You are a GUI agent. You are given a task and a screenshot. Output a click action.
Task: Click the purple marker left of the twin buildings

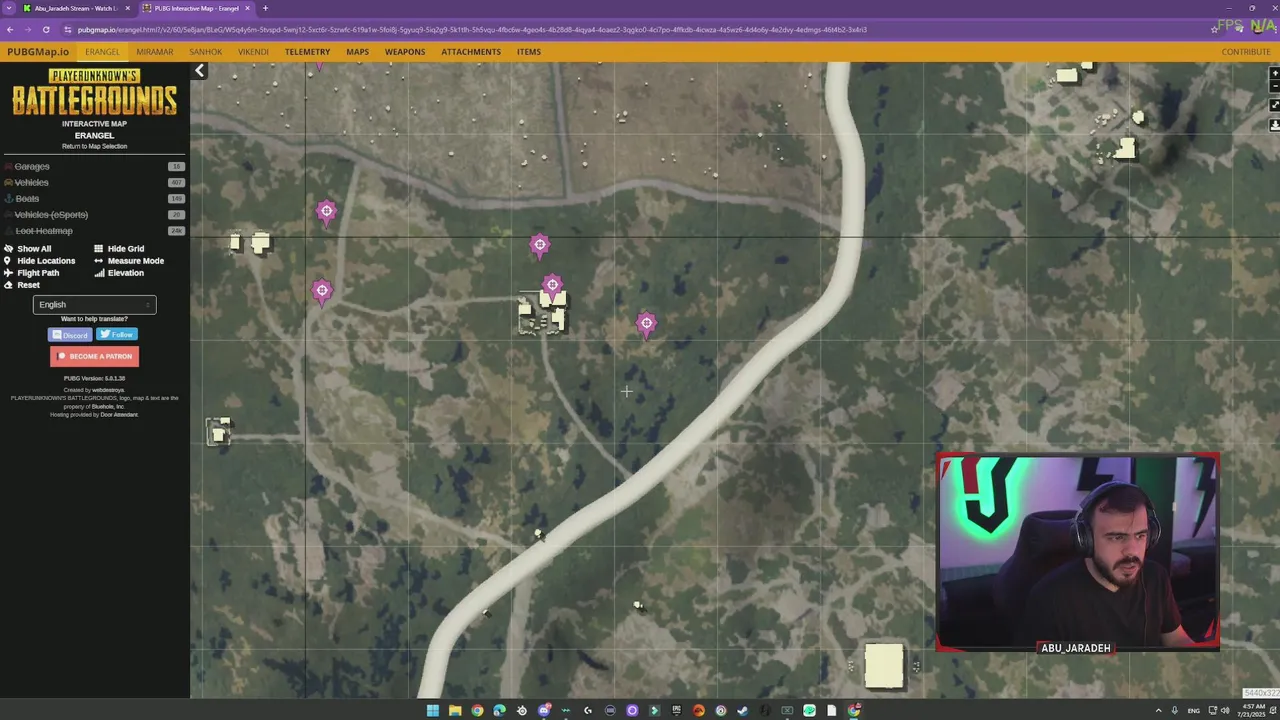pos(326,211)
